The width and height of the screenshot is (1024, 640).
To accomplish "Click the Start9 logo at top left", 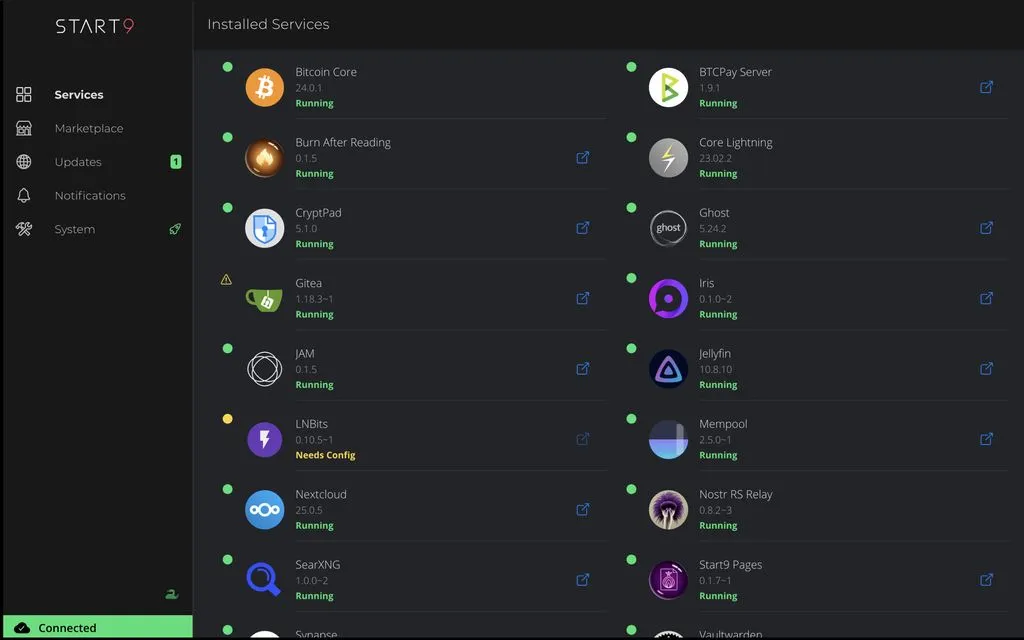I will 95,27.
